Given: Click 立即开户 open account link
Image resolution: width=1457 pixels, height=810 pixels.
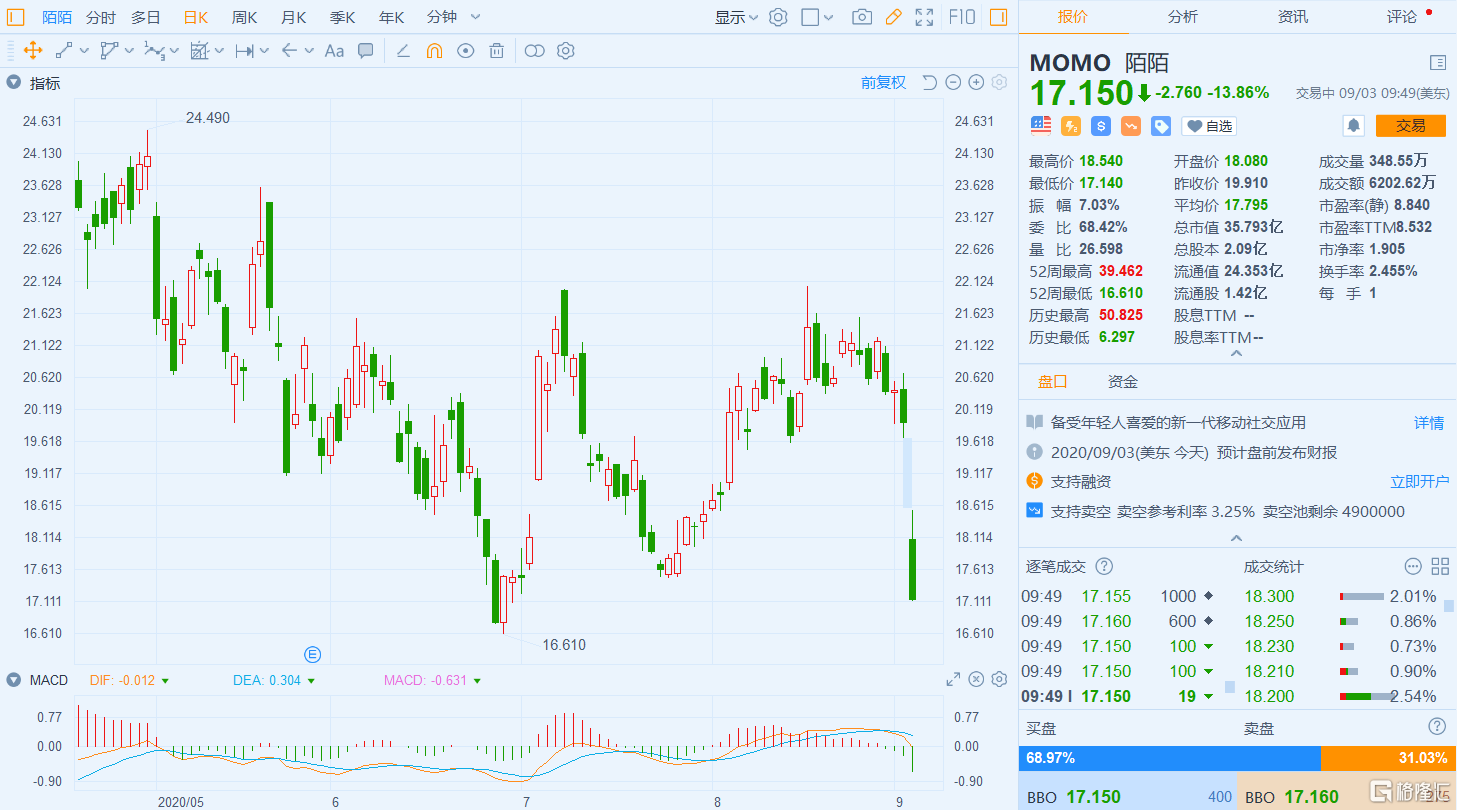Looking at the screenshot, I should 1420,482.
